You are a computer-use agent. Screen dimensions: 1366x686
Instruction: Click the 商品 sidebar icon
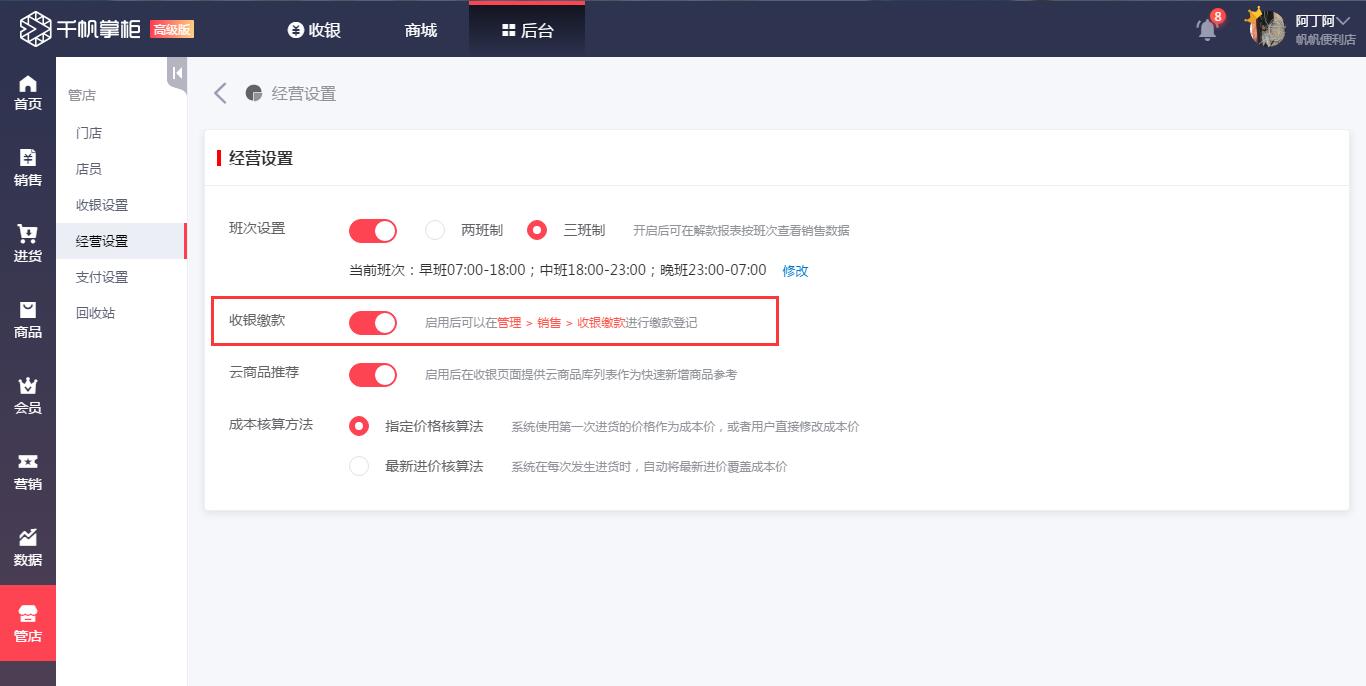pos(27,320)
